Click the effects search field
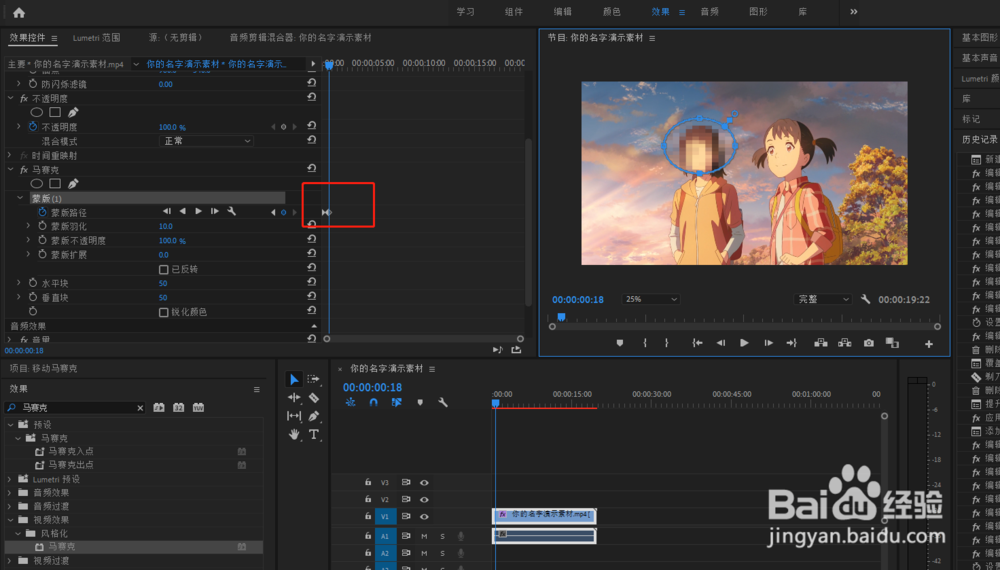1000x570 pixels. tap(77, 407)
